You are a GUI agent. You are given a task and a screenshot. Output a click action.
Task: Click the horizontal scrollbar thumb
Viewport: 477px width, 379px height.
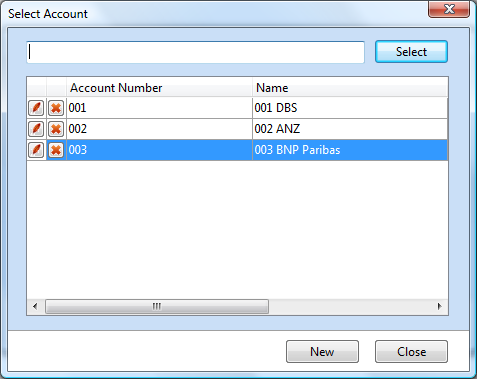coord(157,306)
